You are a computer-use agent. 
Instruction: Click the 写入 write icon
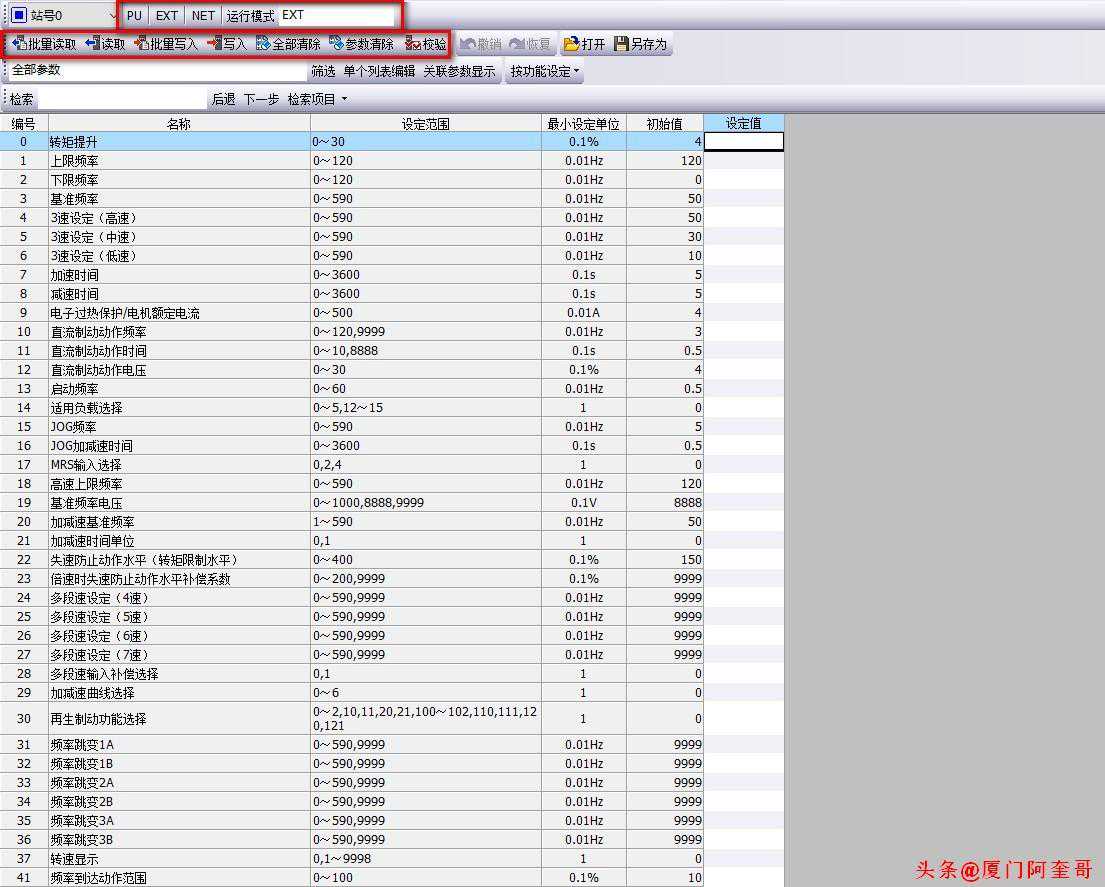[x=214, y=44]
